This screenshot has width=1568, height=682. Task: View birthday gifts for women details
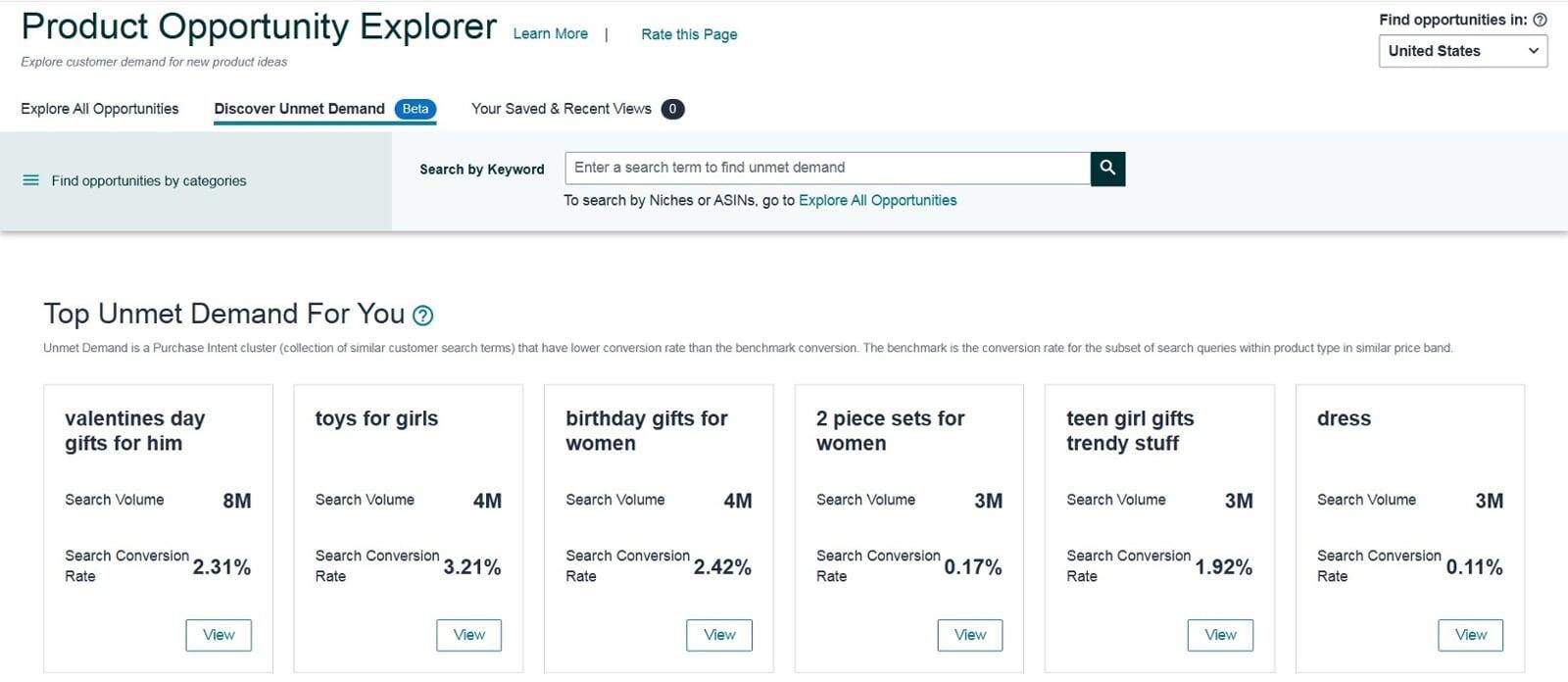[718, 635]
